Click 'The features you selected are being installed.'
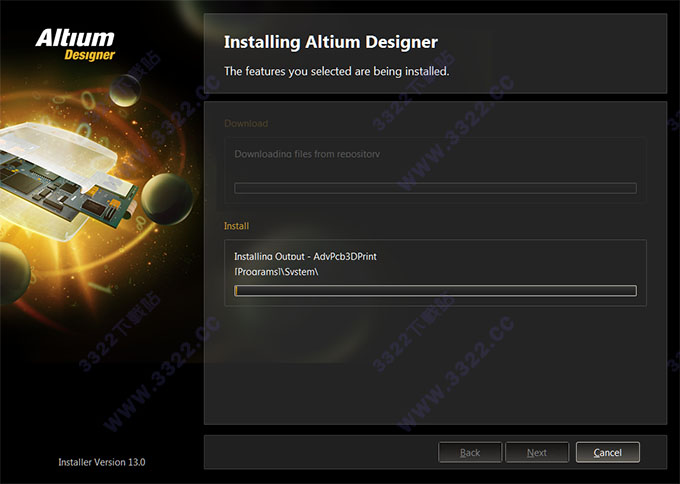 pyautogui.click(x=337, y=71)
